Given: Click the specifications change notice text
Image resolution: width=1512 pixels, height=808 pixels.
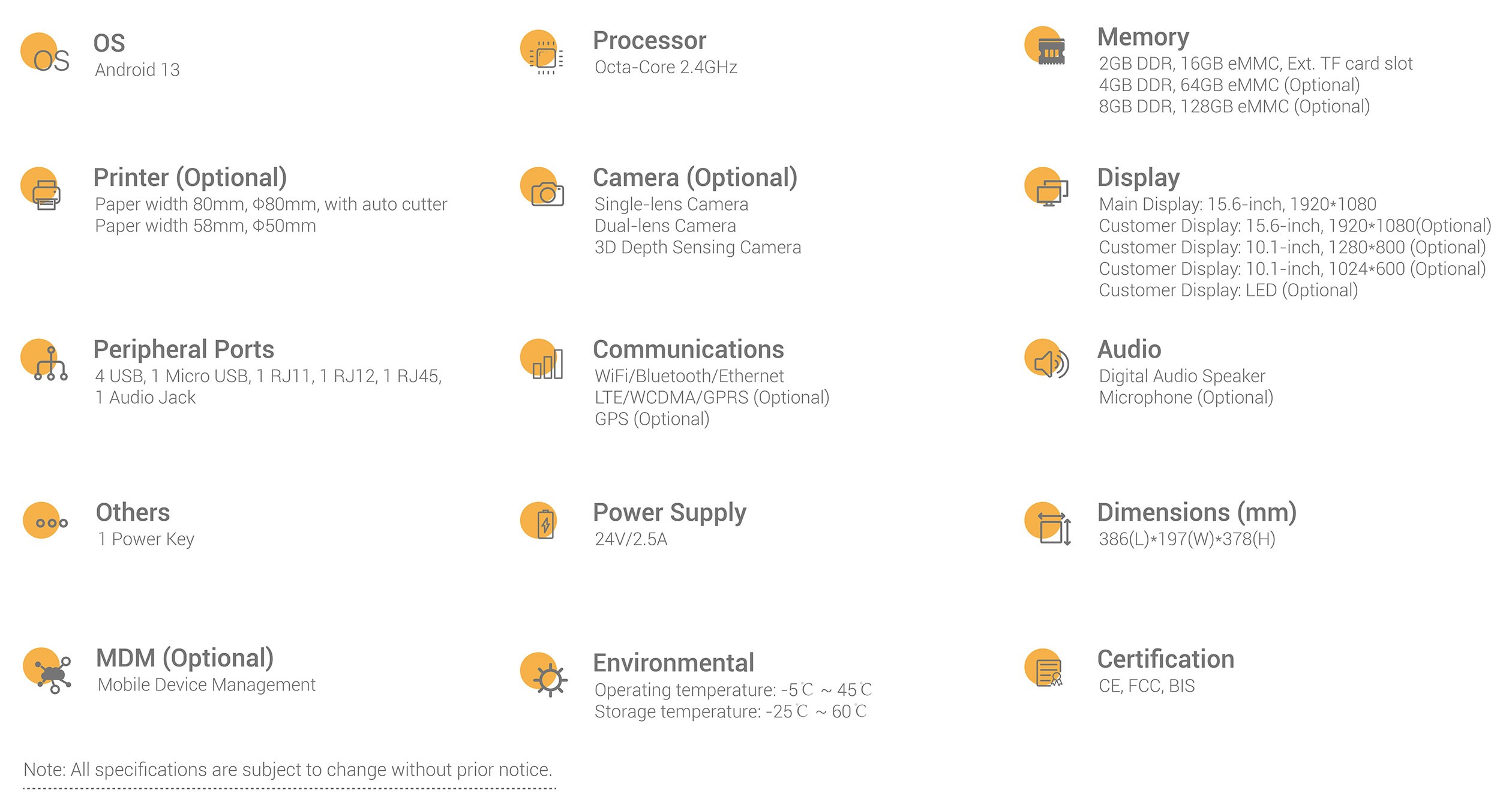Looking at the screenshot, I should coord(287,770).
